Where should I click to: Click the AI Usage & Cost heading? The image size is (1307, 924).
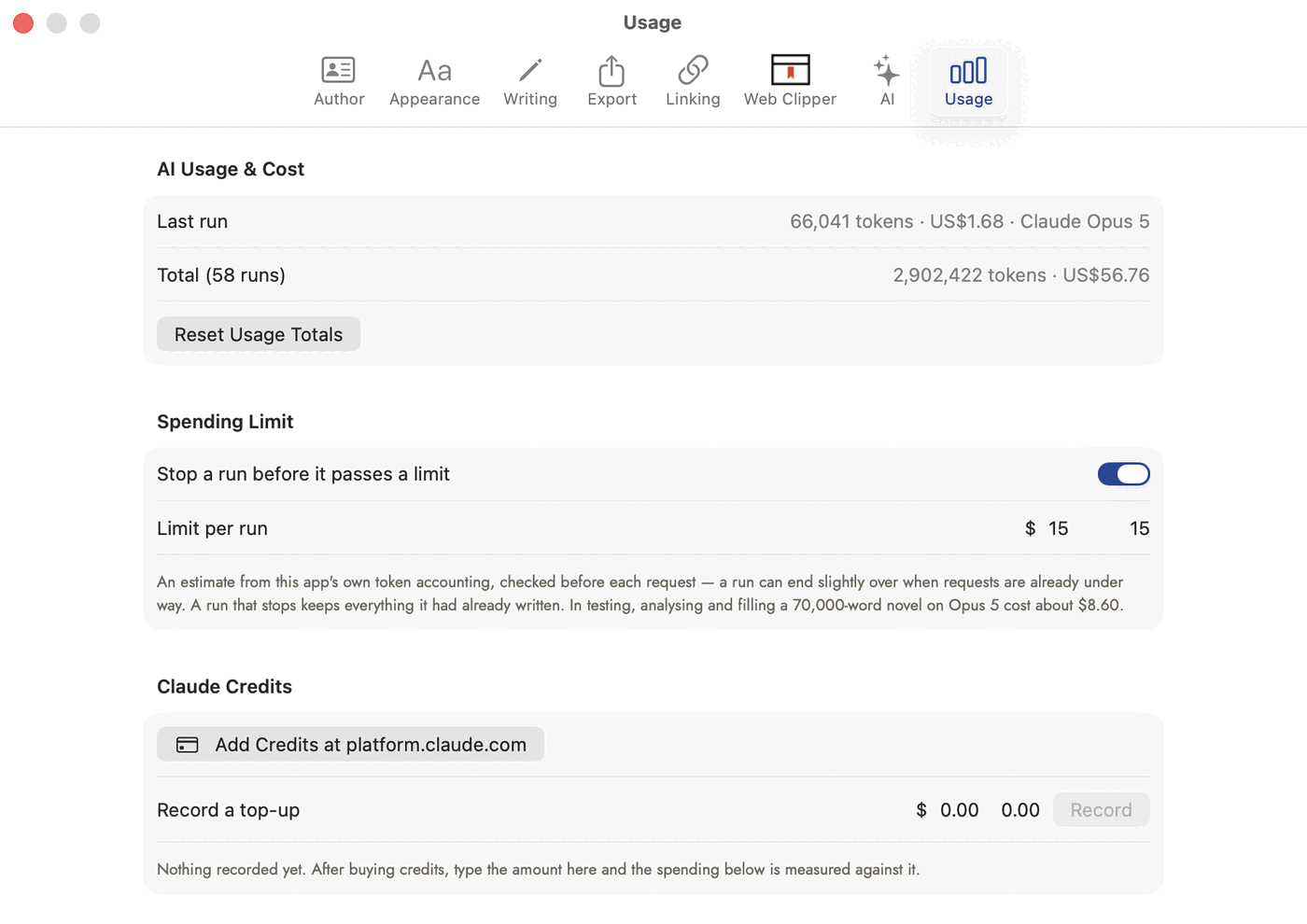(231, 169)
